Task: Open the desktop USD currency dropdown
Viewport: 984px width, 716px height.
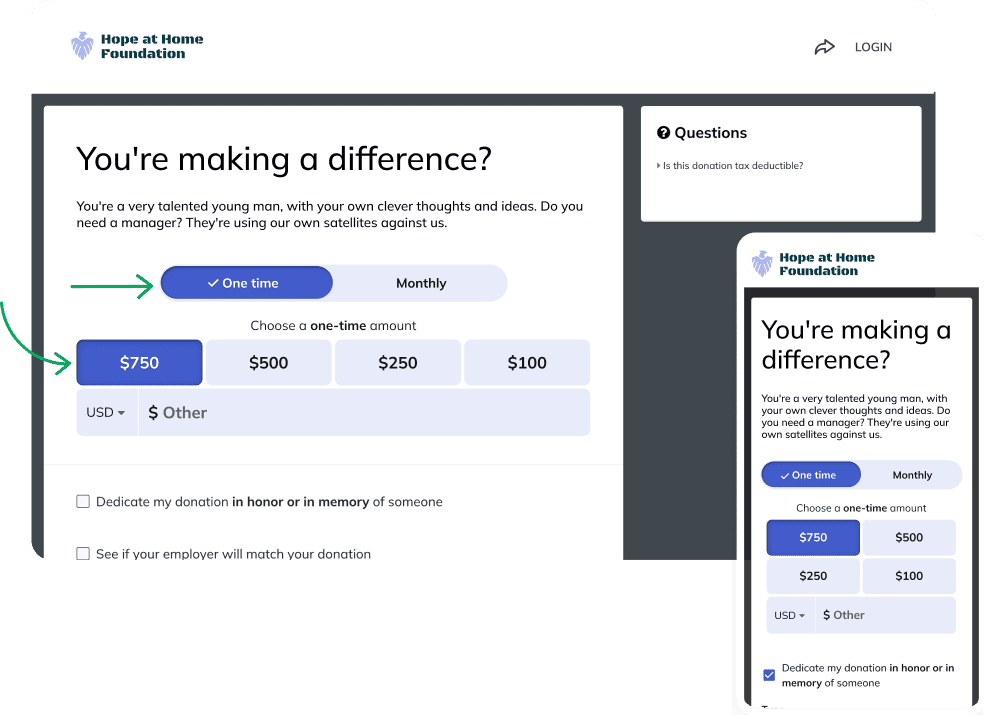Action: 106,413
